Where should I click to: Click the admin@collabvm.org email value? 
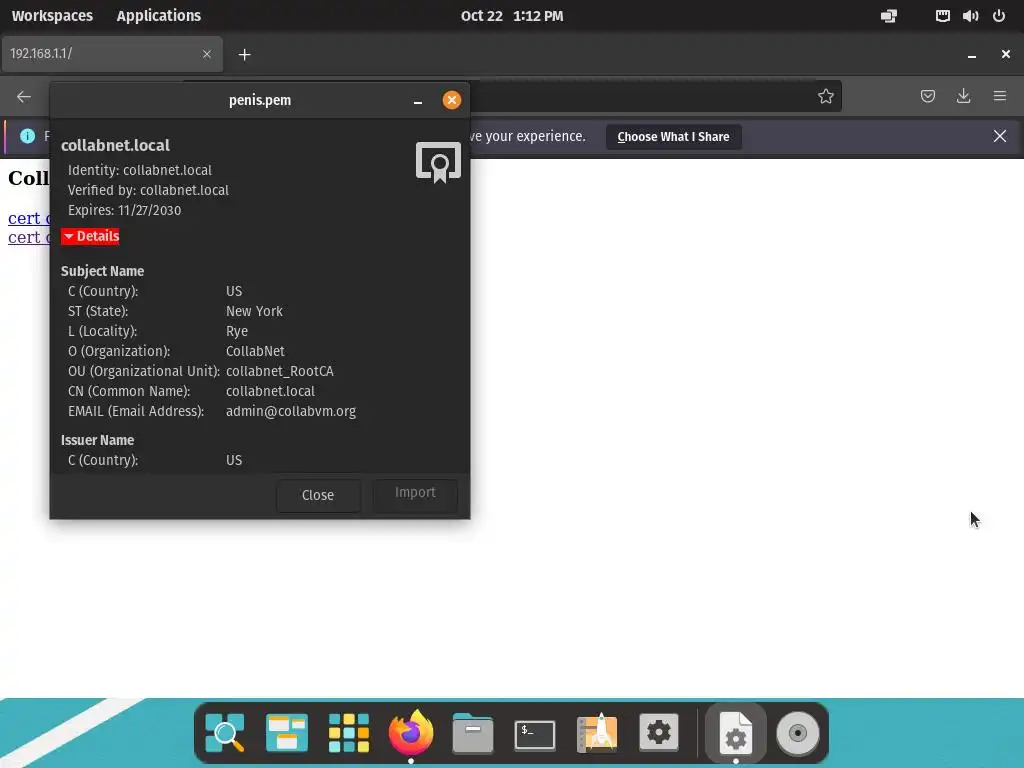291,411
